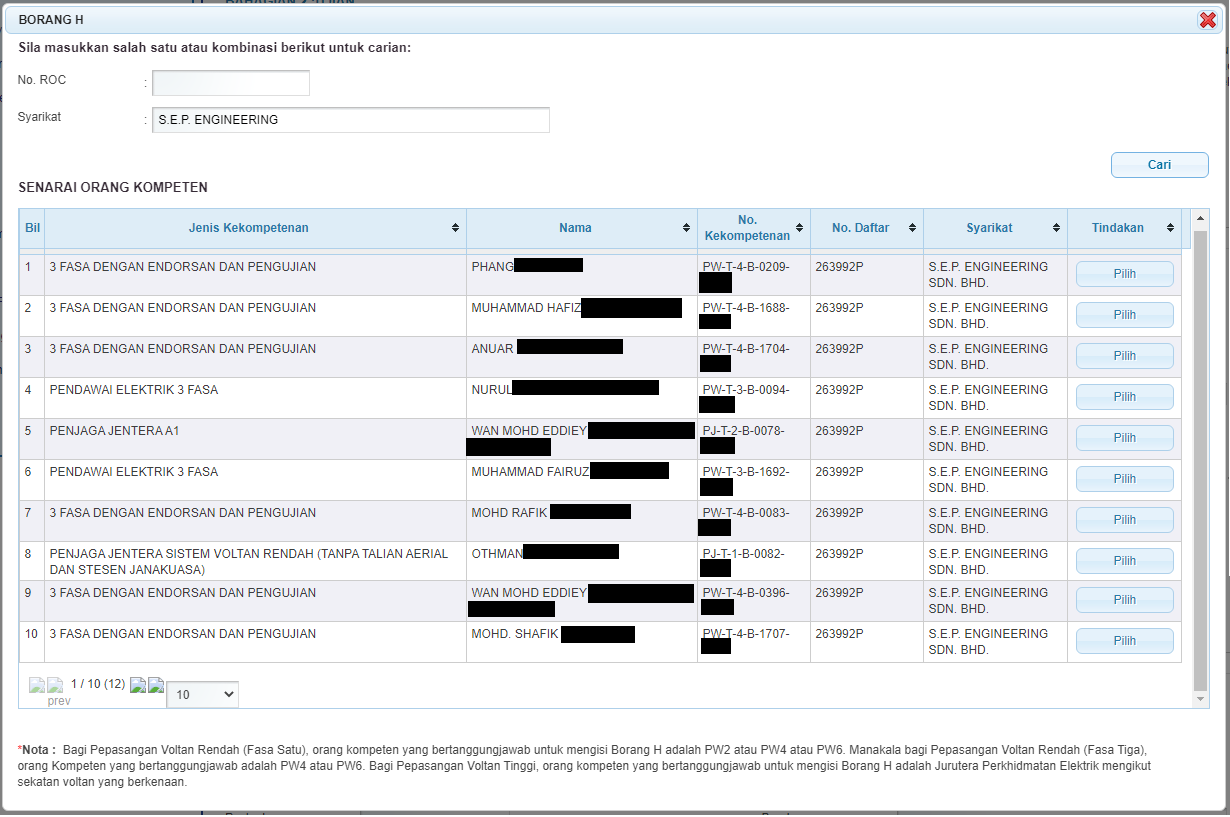Click Pilih for row 5 Penjaga Jentera A1
The height and width of the screenshot is (817, 1230).
click(1124, 438)
